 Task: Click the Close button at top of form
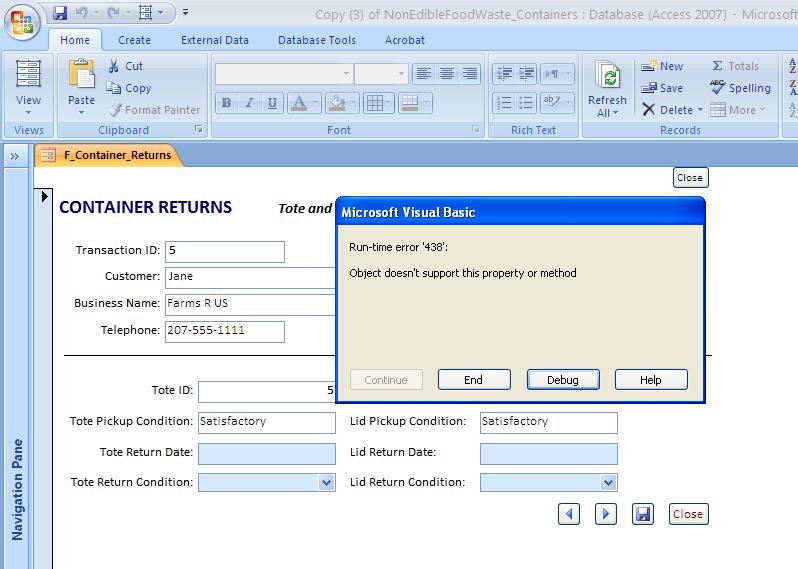point(690,178)
